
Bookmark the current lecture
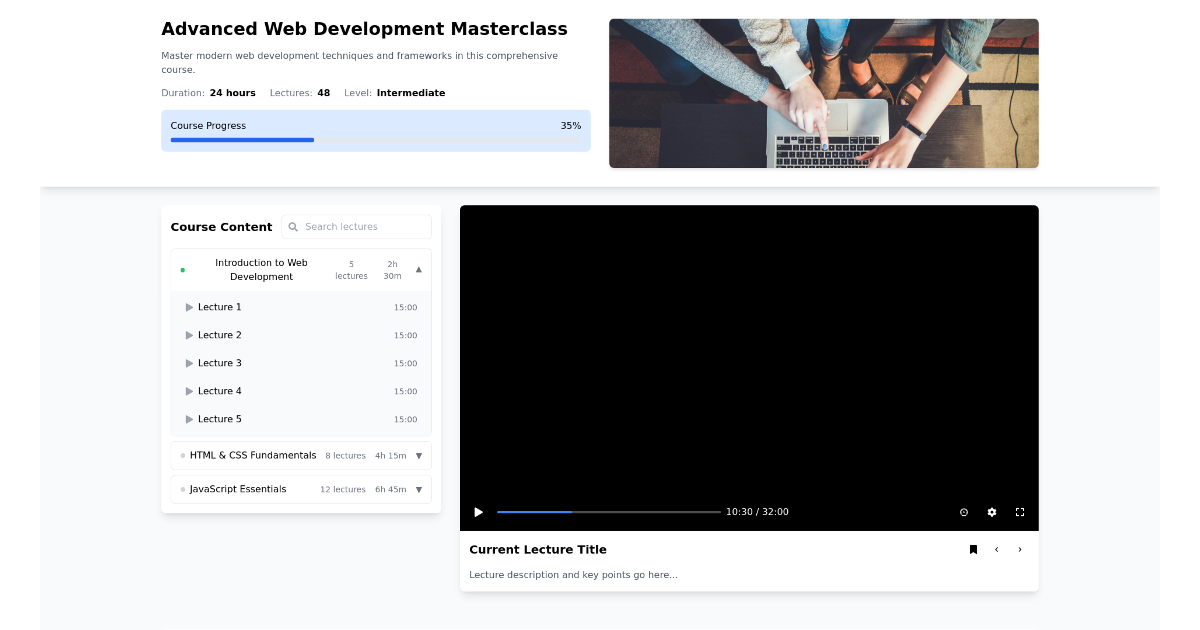tap(973, 549)
